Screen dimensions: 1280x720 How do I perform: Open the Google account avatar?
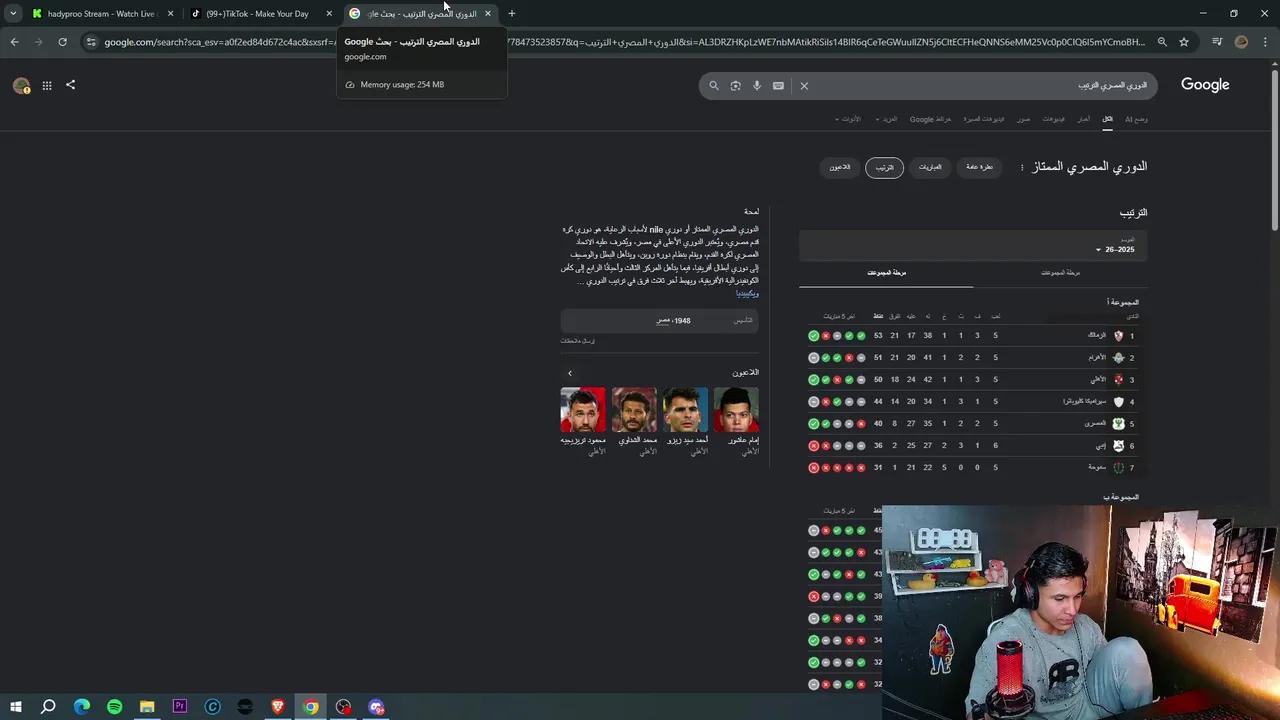21,85
